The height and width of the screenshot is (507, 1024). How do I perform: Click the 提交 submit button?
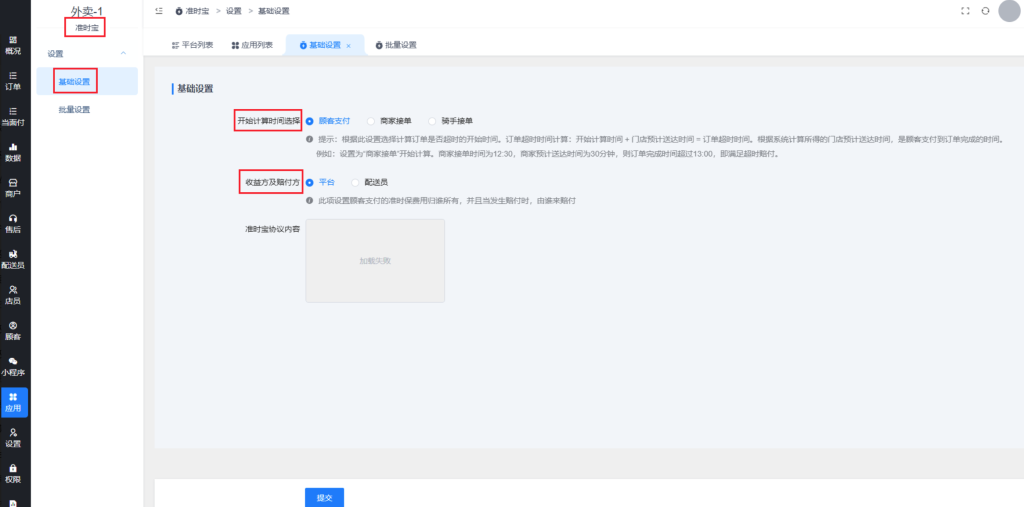323,496
